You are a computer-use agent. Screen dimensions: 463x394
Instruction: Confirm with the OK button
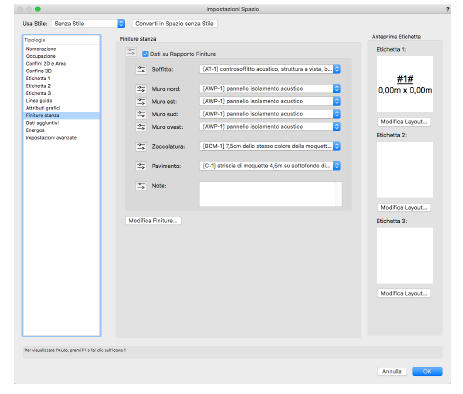tap(427, 371)
